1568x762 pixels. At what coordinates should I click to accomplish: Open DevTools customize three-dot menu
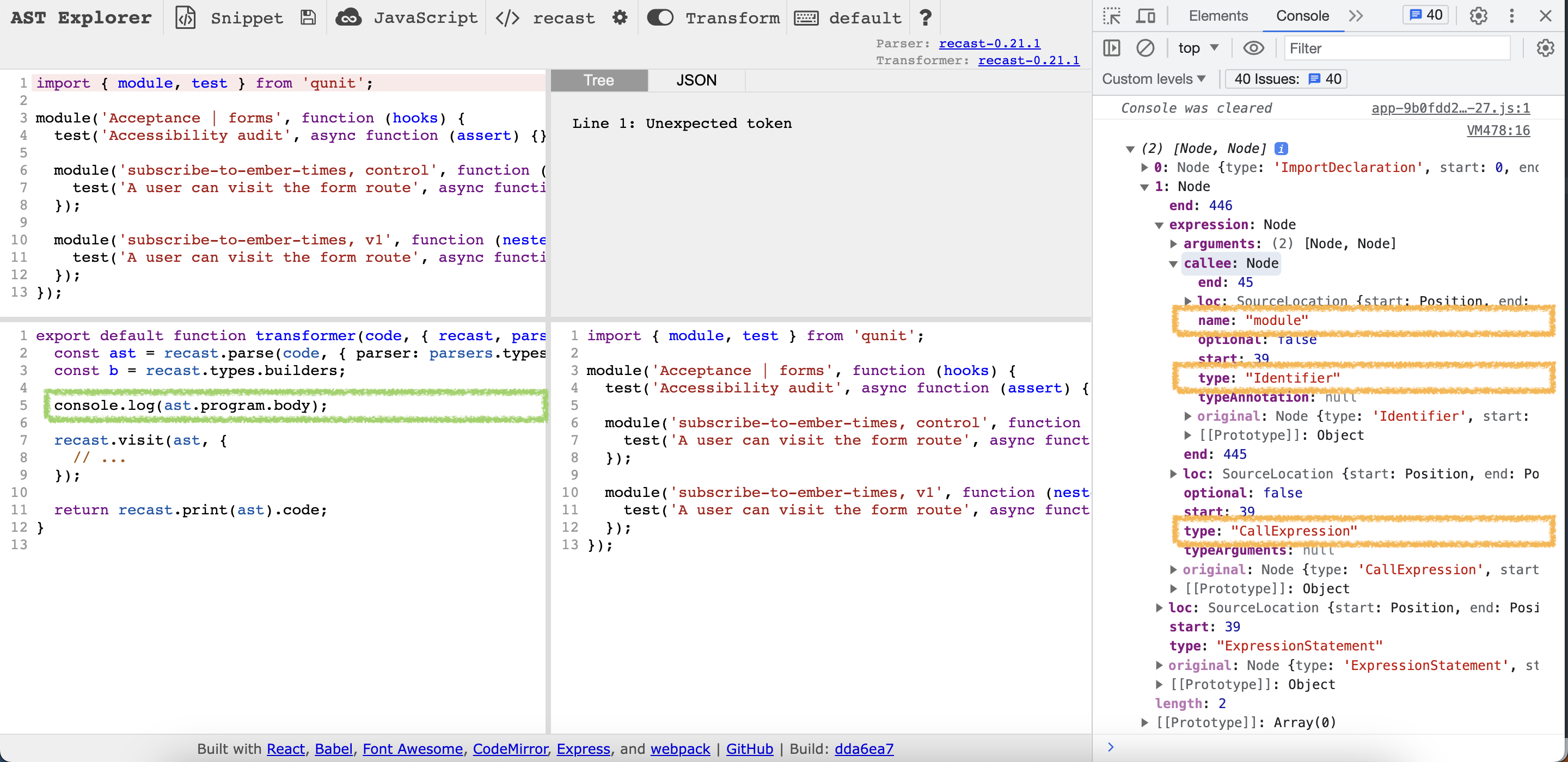[1511, 16]
